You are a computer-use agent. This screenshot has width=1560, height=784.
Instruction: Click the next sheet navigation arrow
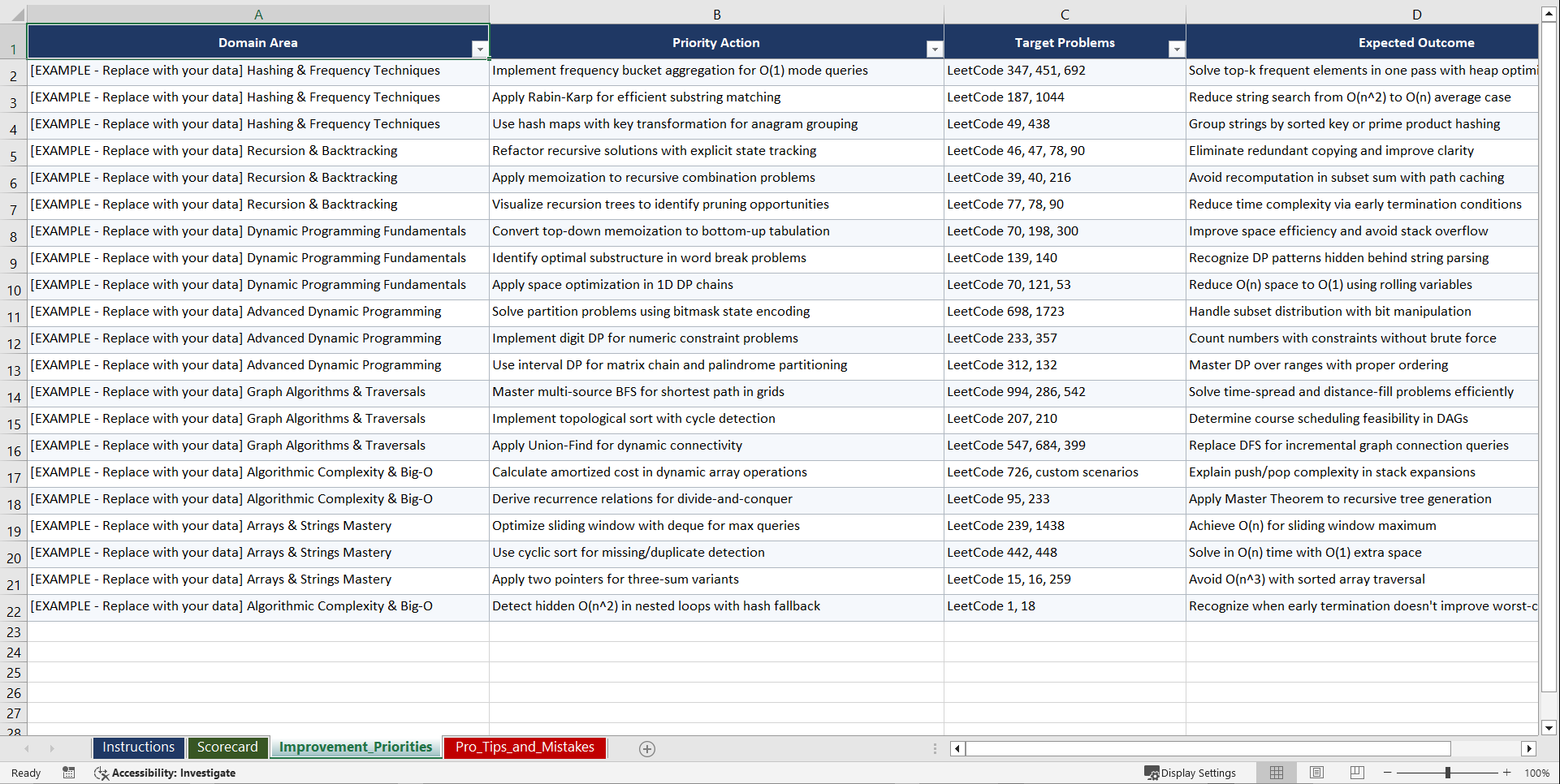tap(52, 748)
